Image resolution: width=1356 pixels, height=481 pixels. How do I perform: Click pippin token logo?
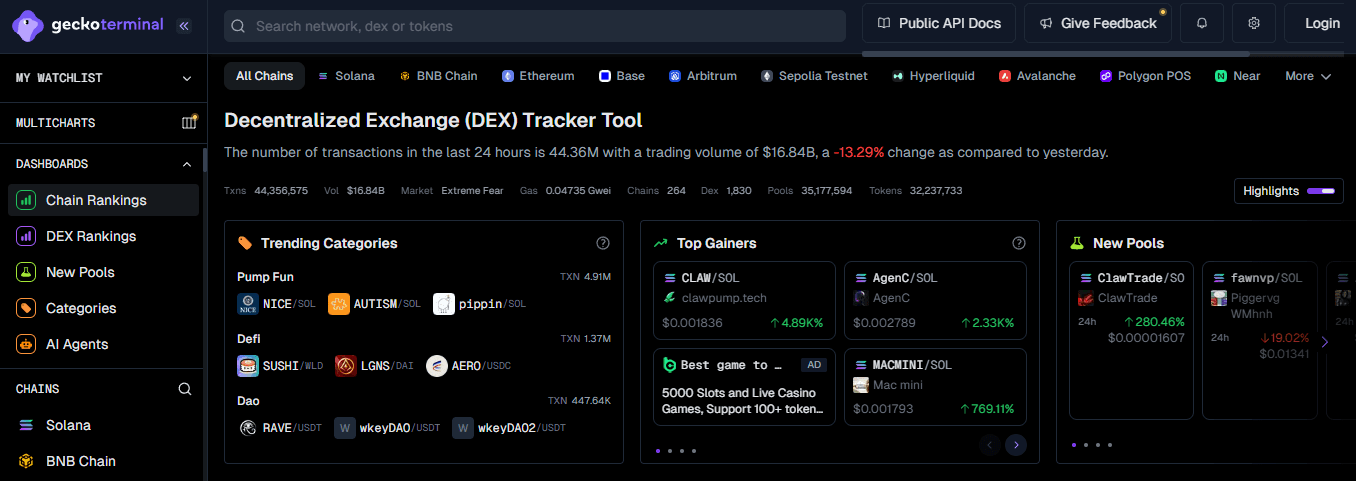[444, 304]
